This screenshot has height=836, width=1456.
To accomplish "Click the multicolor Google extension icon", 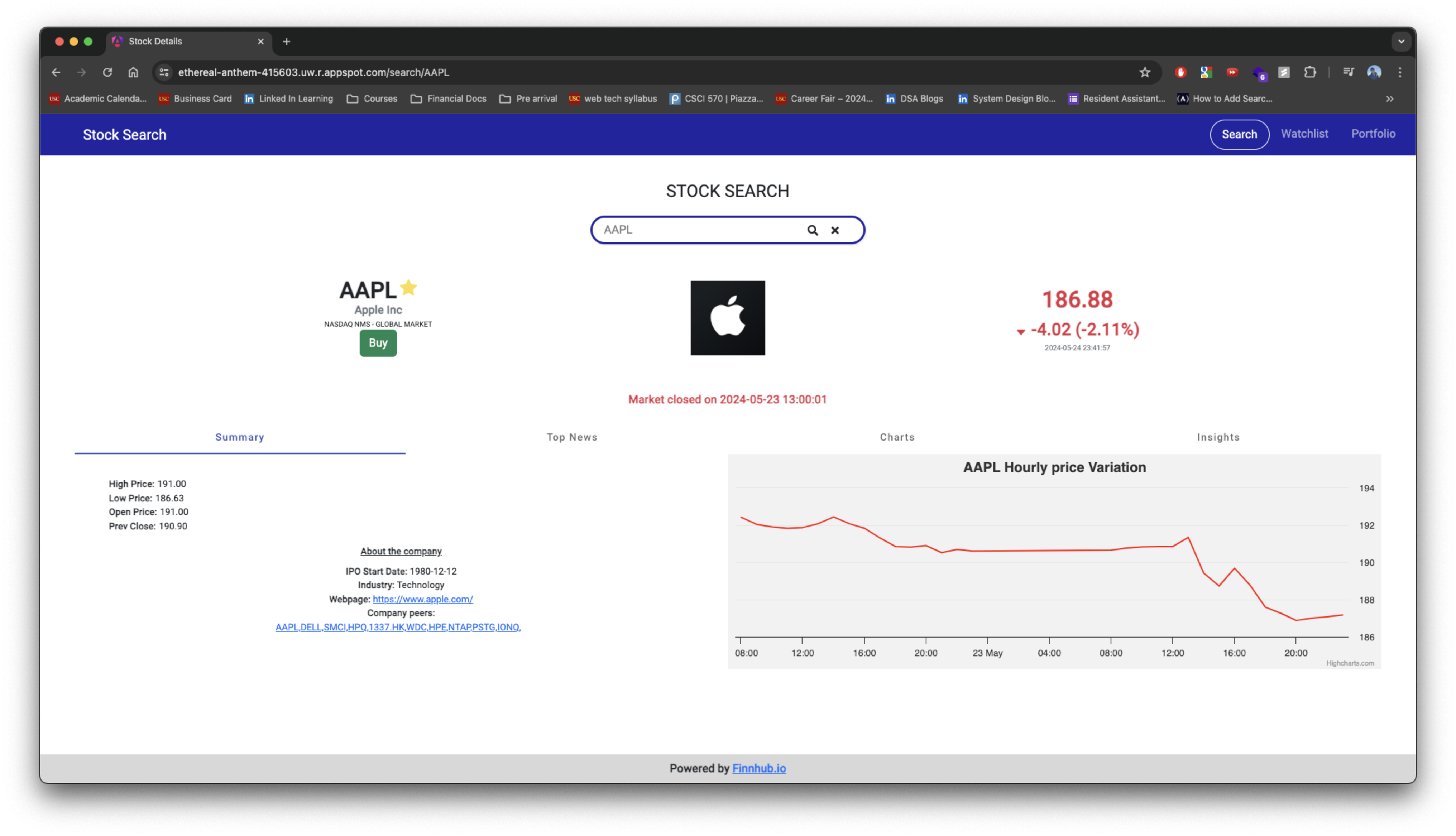I will (1206, 72).
